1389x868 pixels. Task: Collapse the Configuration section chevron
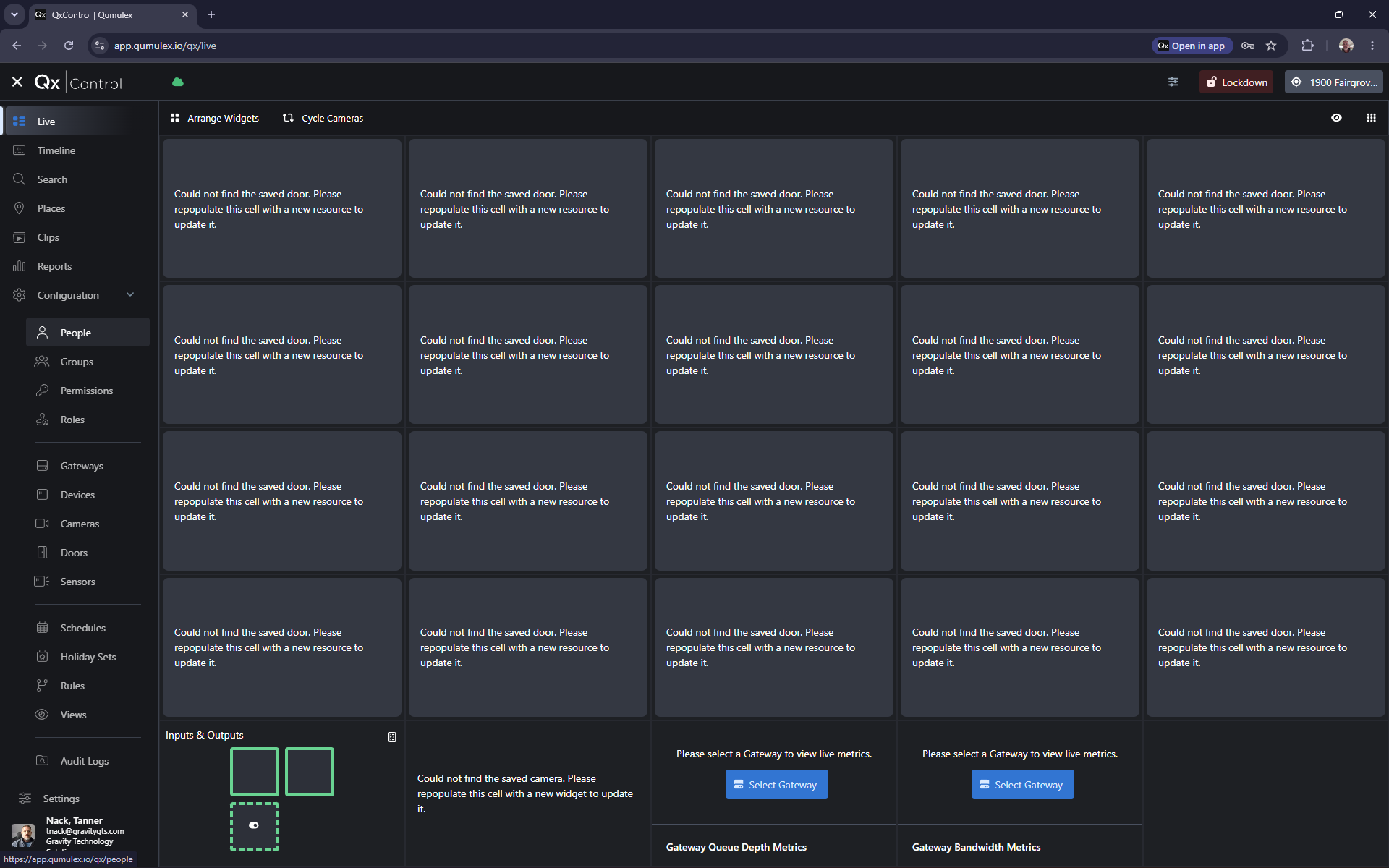130,294
